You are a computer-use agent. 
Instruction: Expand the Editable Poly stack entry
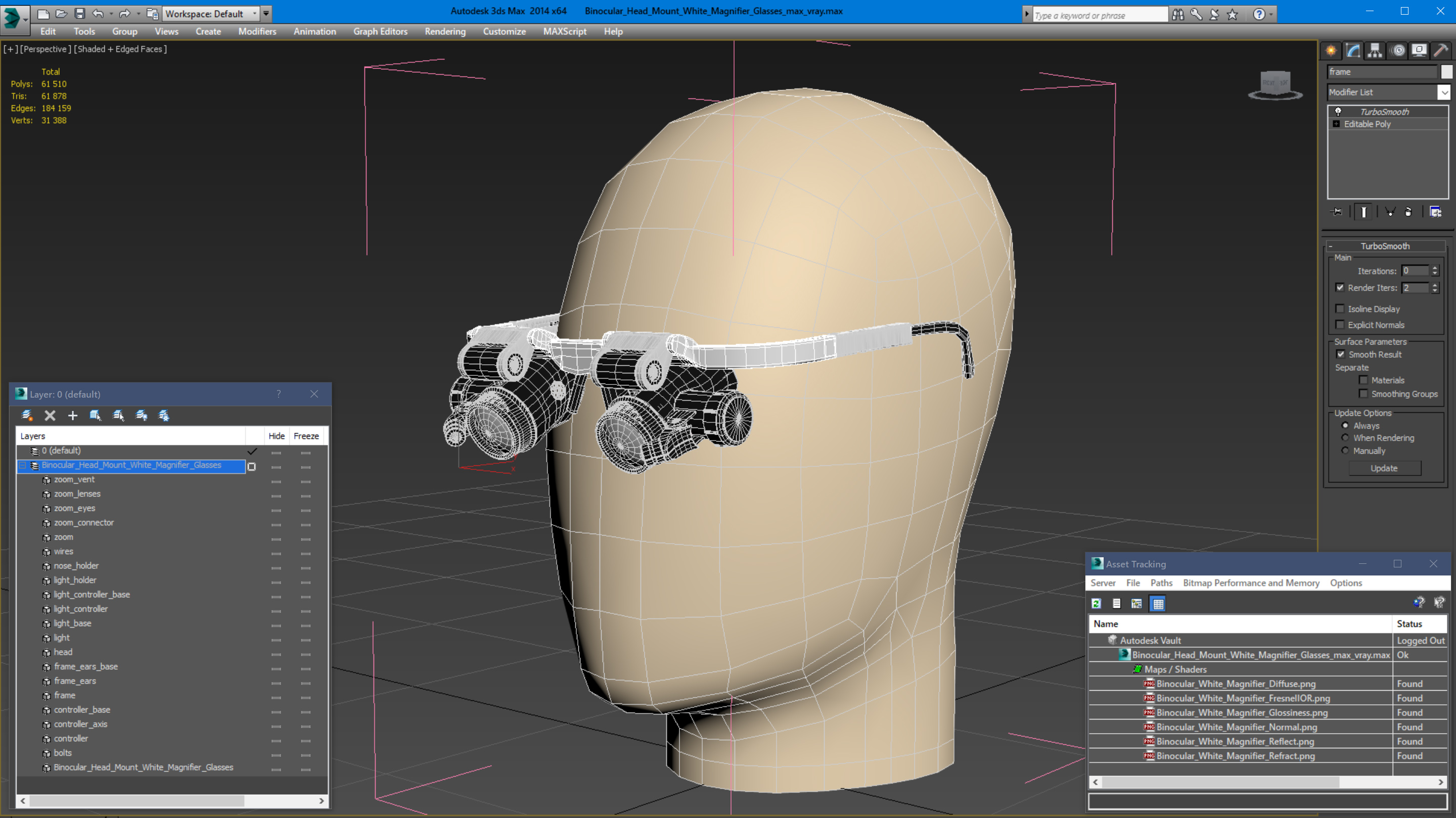click(x=1336, y=124)
